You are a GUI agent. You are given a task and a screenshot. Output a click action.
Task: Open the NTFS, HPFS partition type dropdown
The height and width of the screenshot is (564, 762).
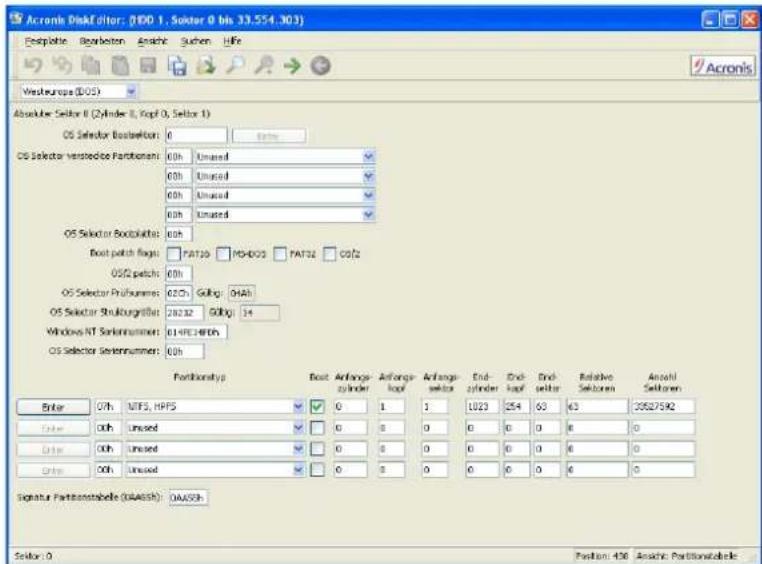coord(298,407)
